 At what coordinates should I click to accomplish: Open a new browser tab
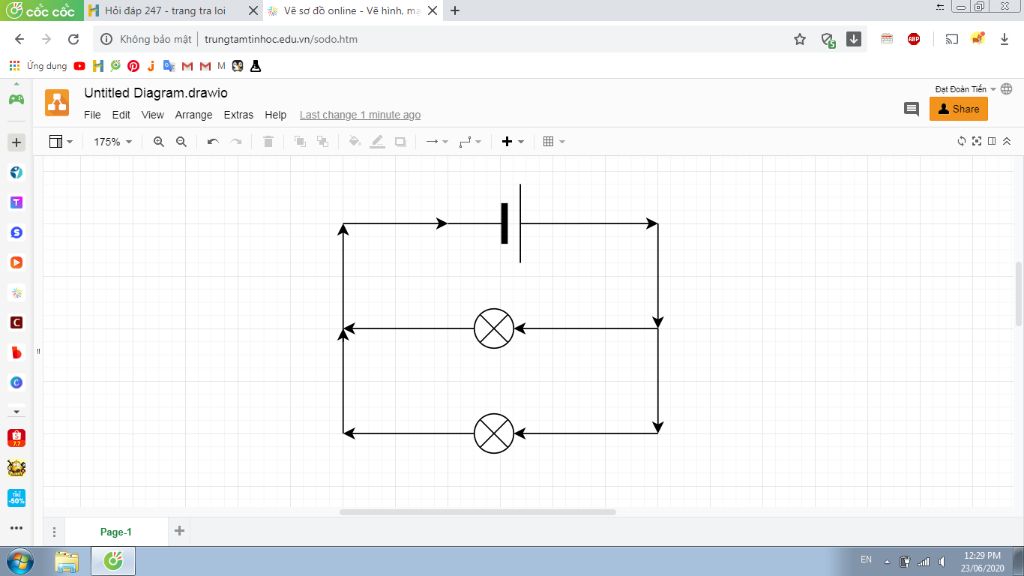pos(455,10)
